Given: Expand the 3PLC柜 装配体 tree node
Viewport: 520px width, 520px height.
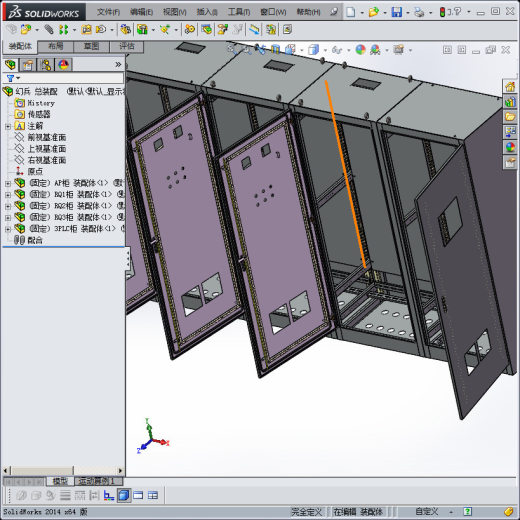Looking at the screenshot, I should 8,229.
